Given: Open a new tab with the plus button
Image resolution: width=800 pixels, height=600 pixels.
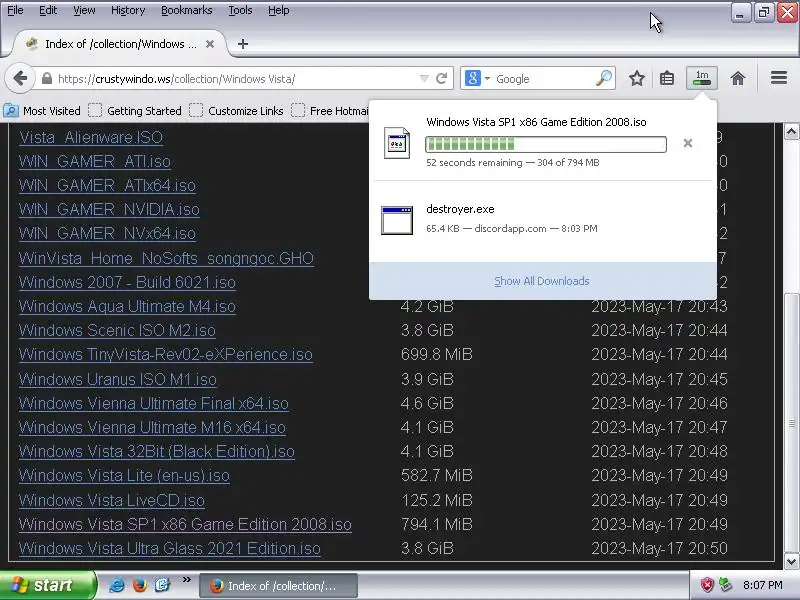Looking at the screenshot, I should pos(243,44).
